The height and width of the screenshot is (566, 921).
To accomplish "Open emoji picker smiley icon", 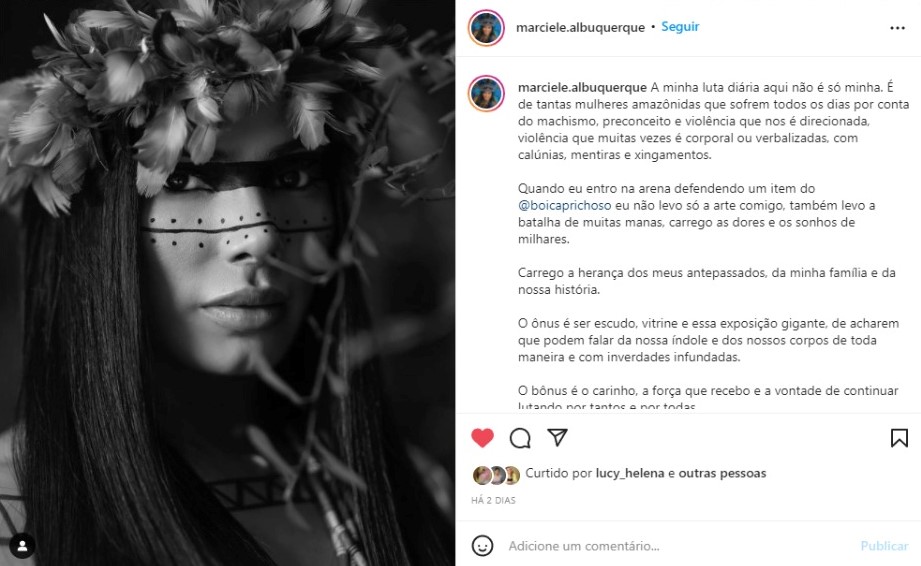I will (x=482, y=545).
